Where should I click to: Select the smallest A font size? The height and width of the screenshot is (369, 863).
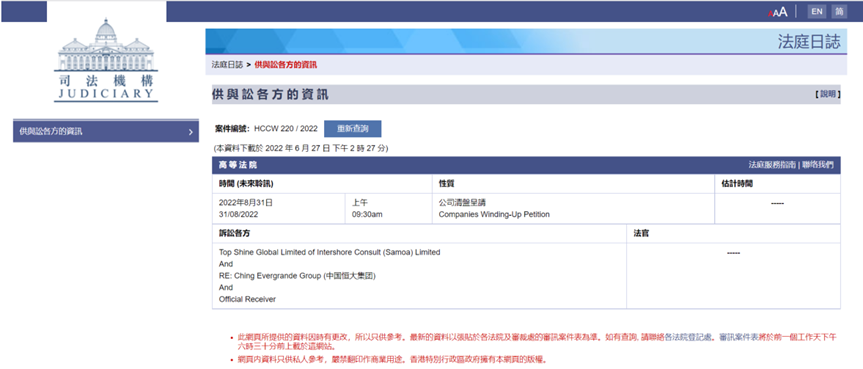[771, 13]
